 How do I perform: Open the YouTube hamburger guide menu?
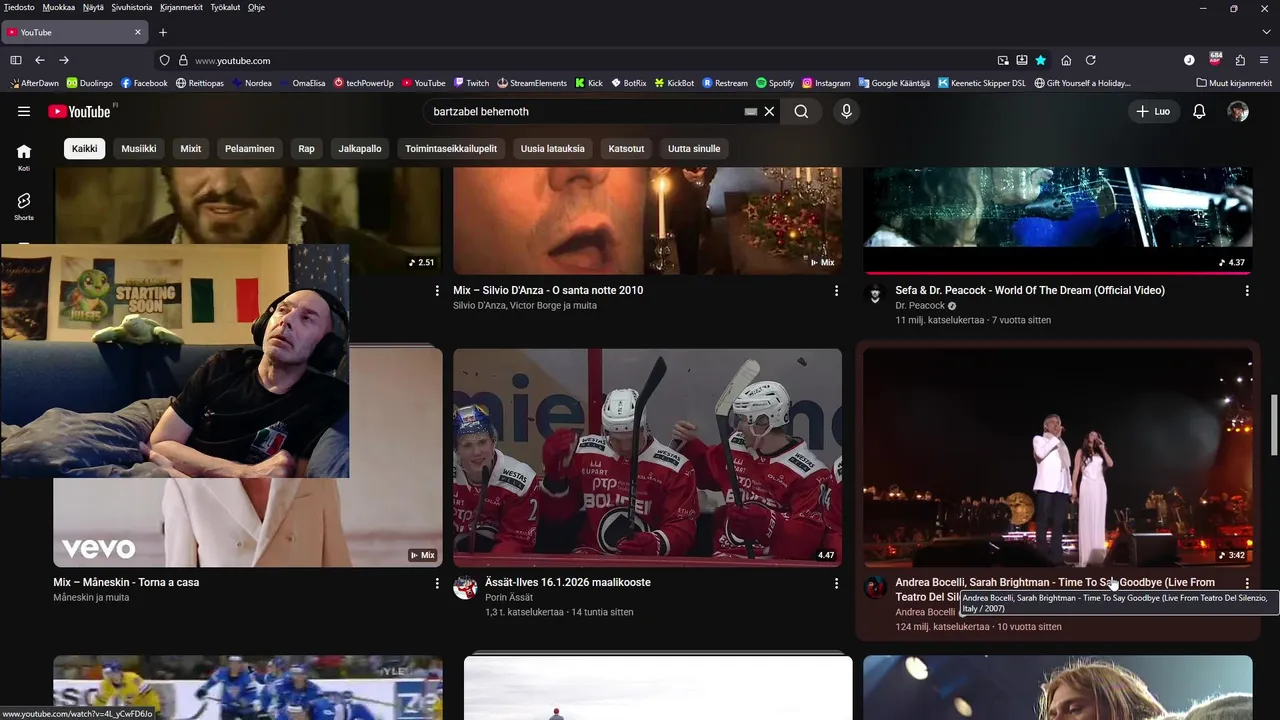(x=24, y=111)
